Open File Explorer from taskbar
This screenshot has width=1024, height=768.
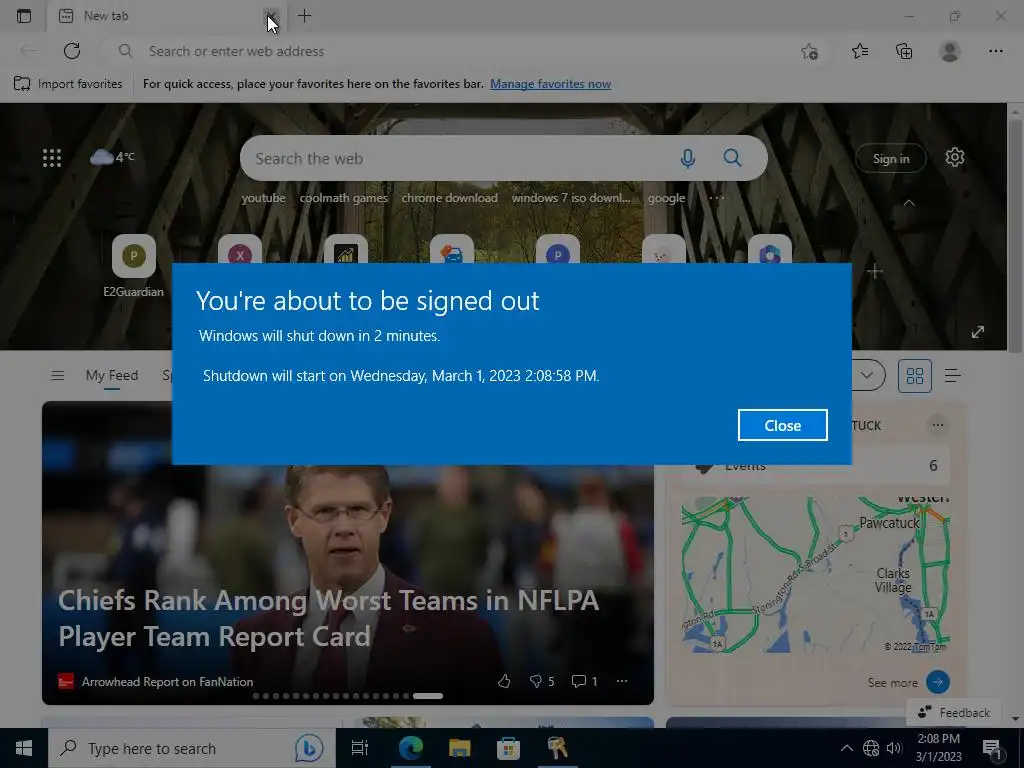(460, 748)
